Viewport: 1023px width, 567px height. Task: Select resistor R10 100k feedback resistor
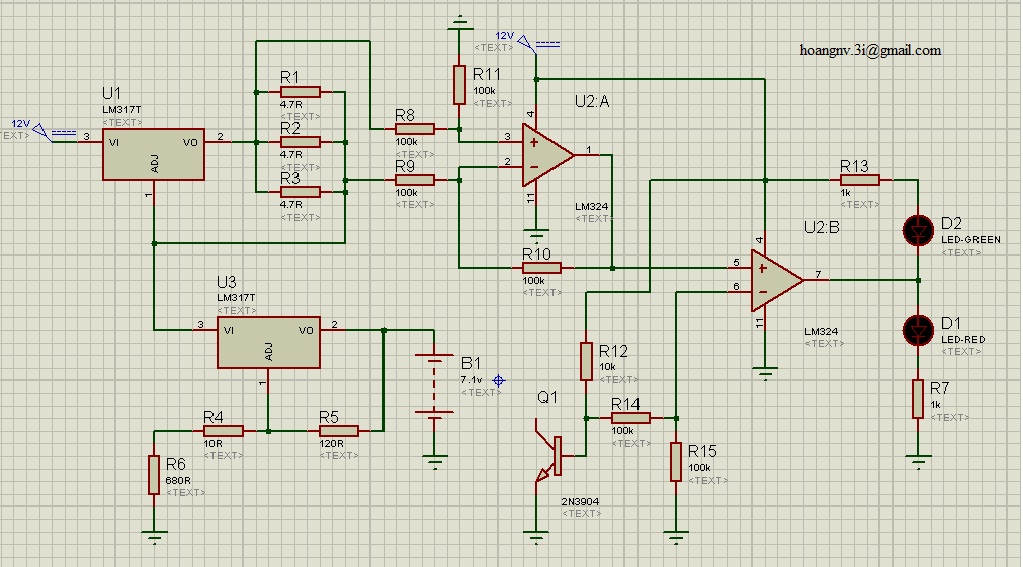point(542,268)
